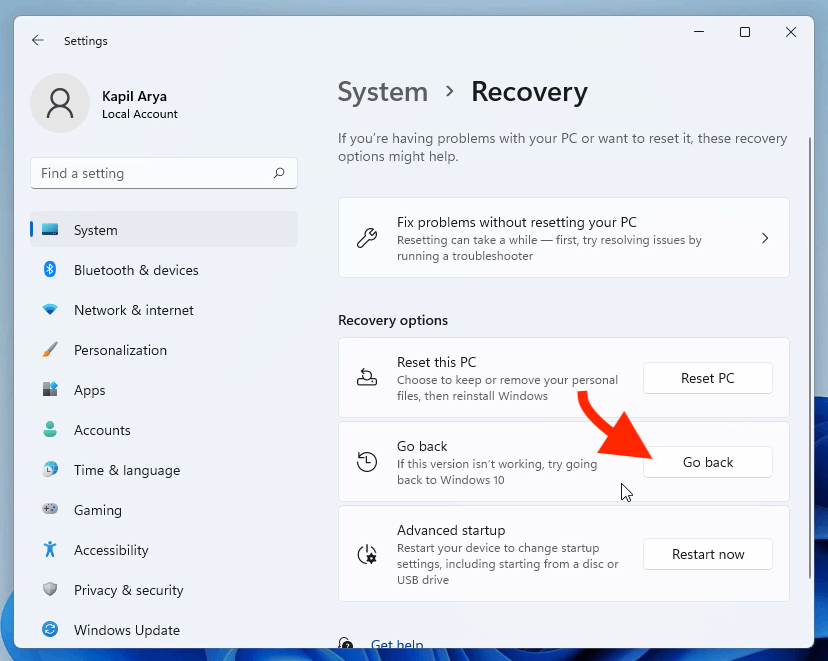Click the Personalization brush icon
Screen dimensions: 828x661
[50, 350]
